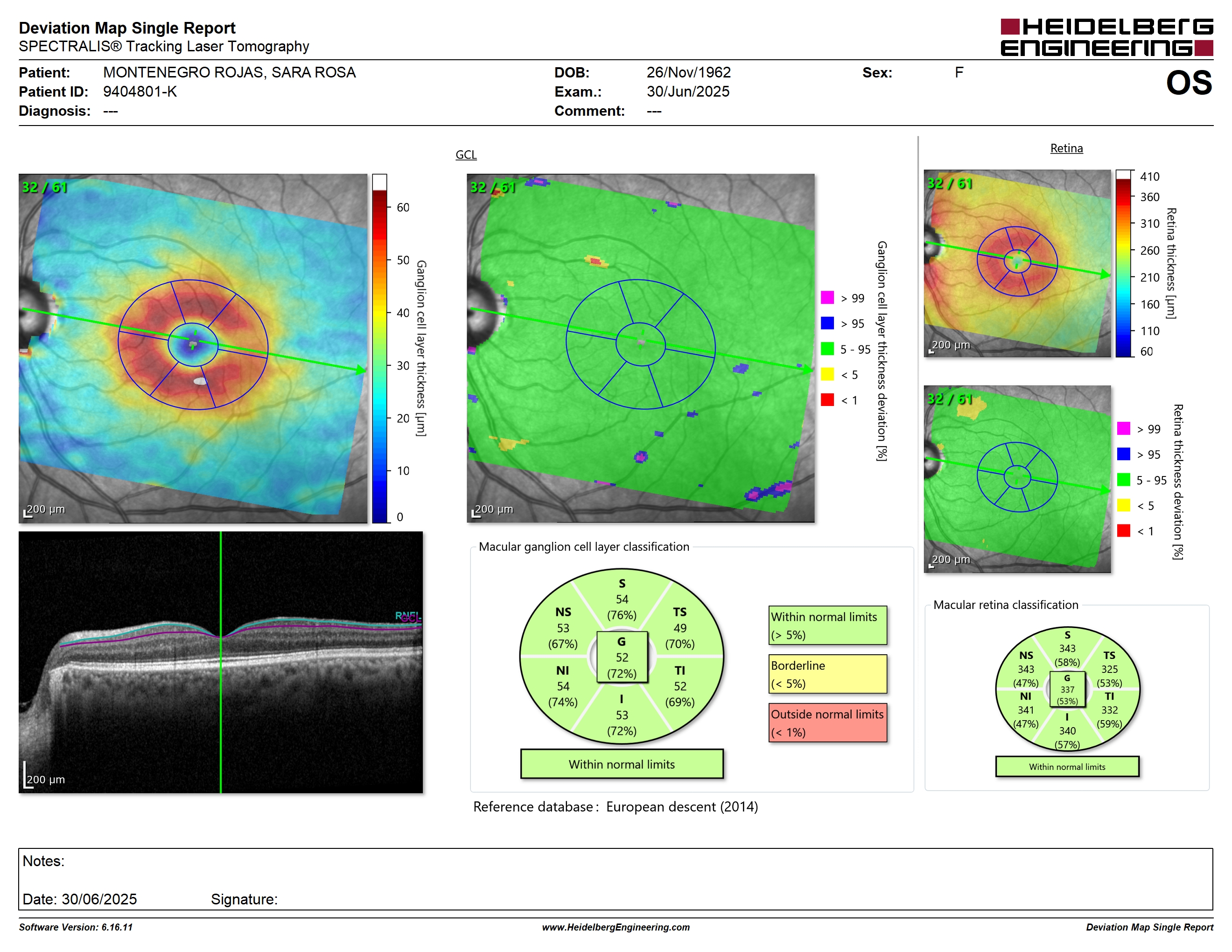Click the Signature line in notes box

pos(244,899)
